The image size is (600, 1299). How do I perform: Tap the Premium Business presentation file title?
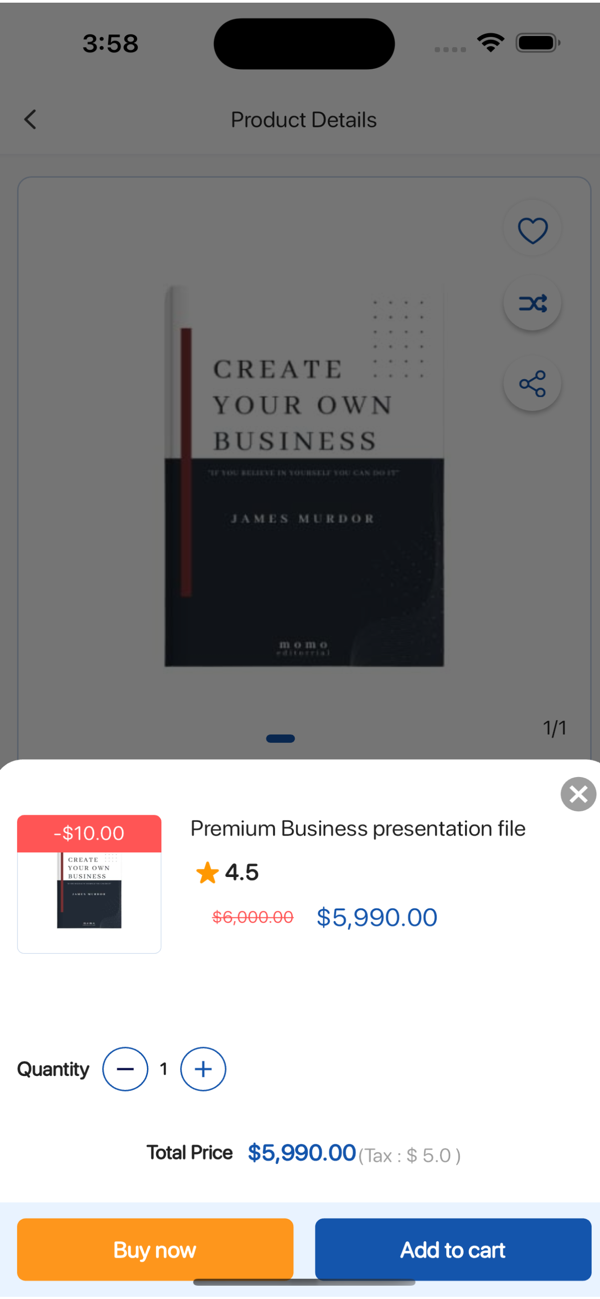(x=358, y=829)
